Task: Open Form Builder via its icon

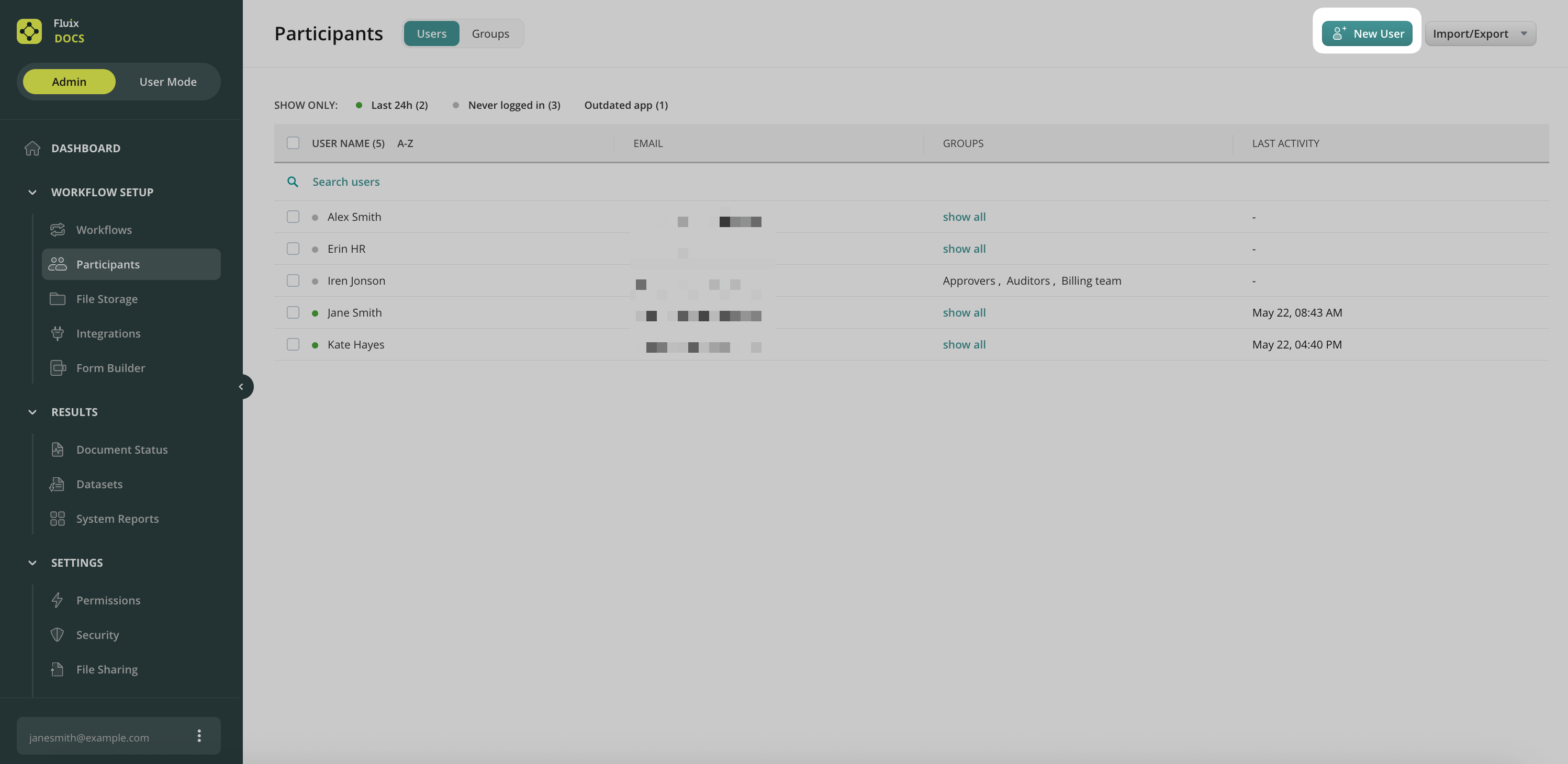Action: coord(57,368)
